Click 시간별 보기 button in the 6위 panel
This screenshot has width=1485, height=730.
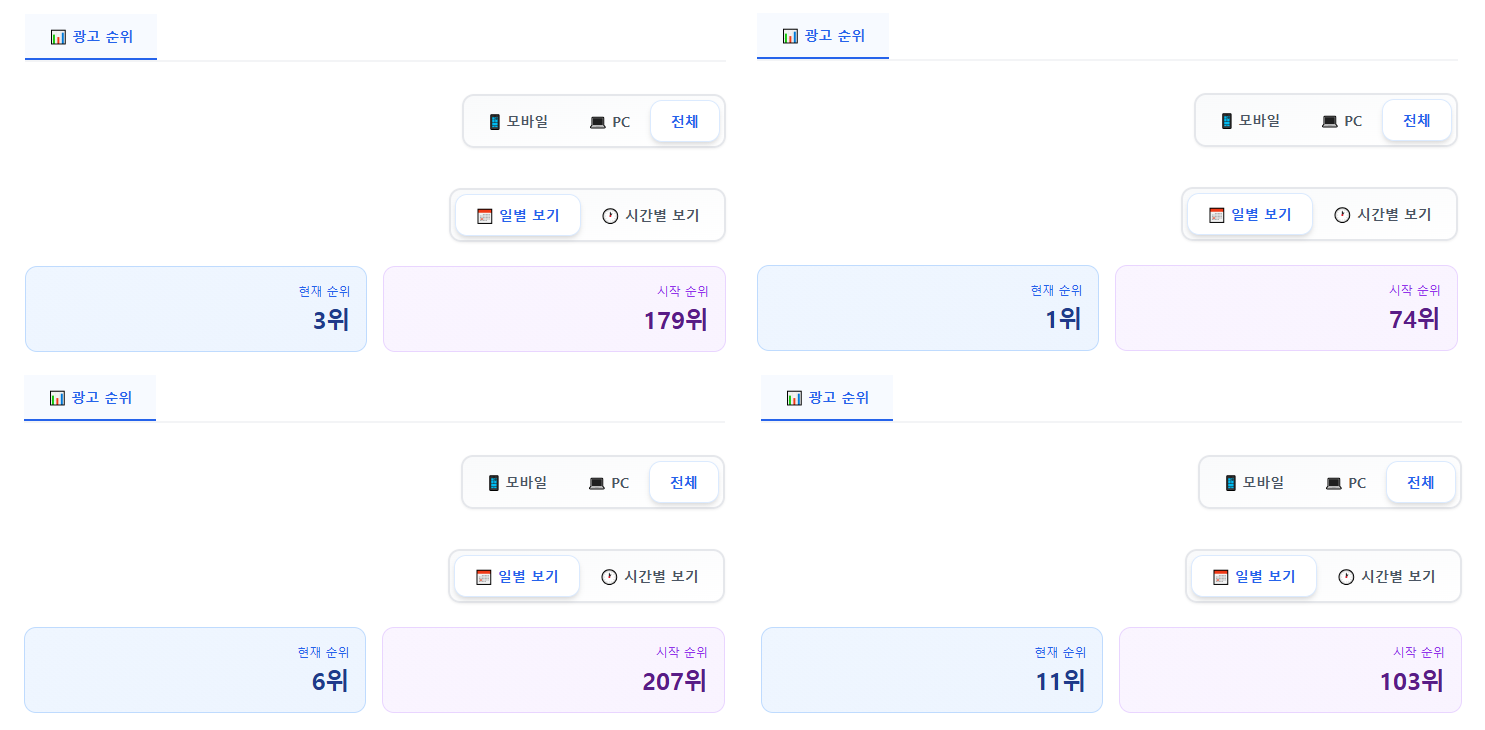click(649, 577)
